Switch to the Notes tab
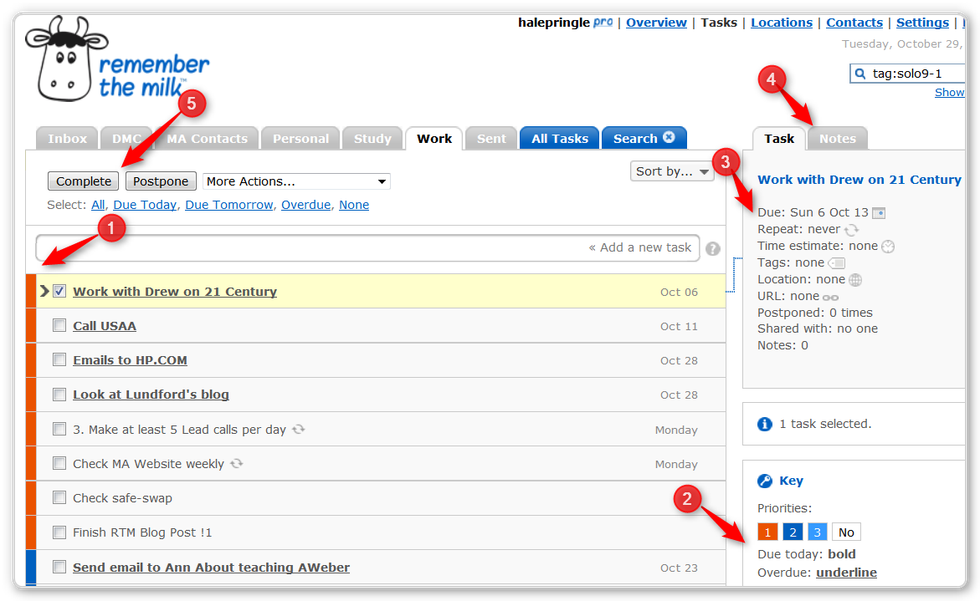Viewport: 980px width, 601px height. coord(837,139)
